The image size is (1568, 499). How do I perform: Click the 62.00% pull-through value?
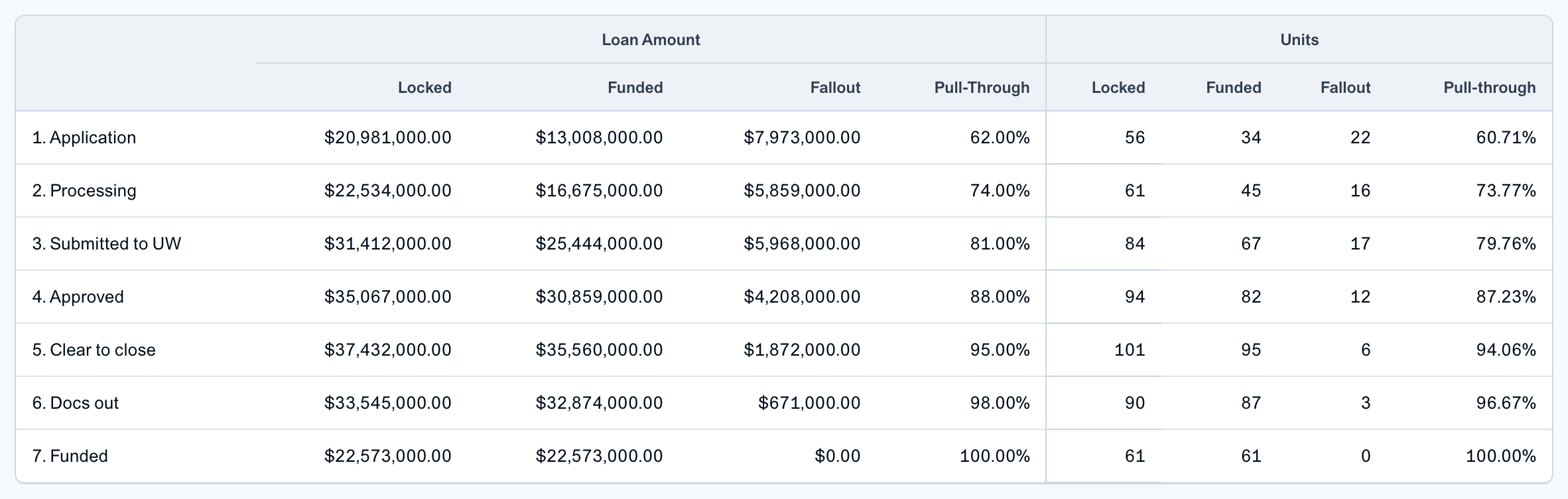click(x=1000, y=137)
